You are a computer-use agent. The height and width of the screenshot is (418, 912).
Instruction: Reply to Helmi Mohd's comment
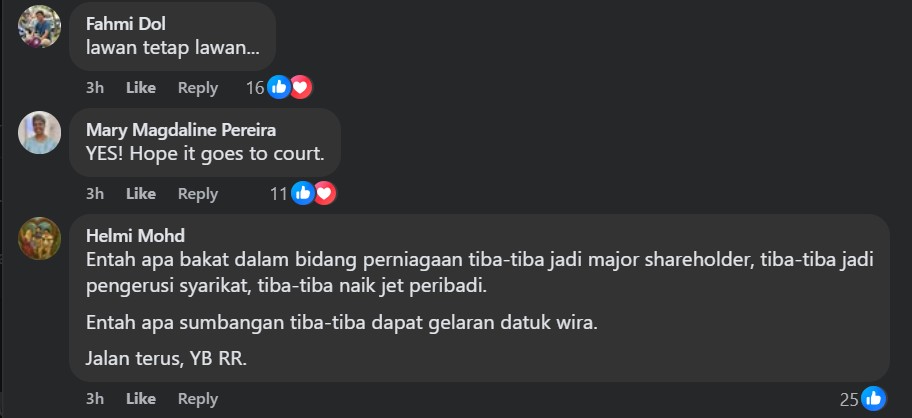(x=198, y=399)
